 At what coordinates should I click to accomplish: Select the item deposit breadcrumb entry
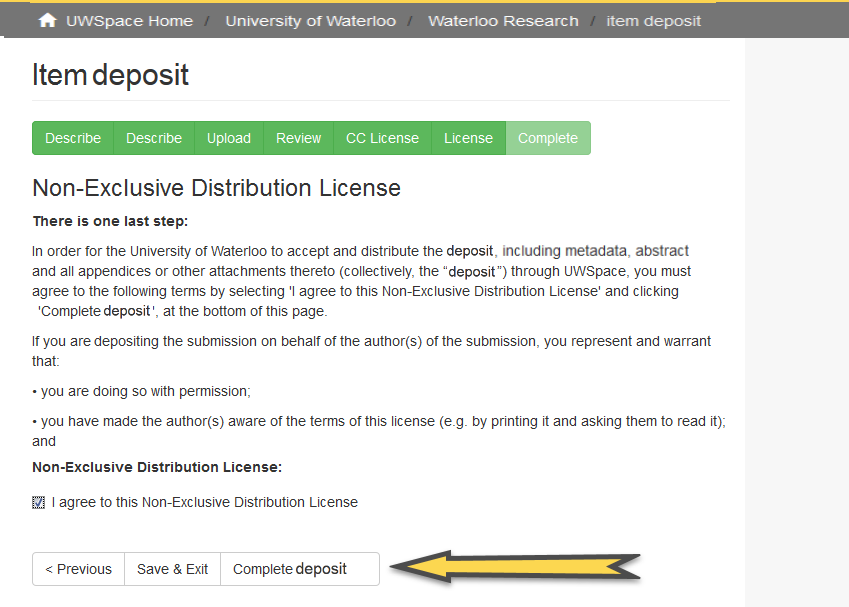click(x=653, y=19)
